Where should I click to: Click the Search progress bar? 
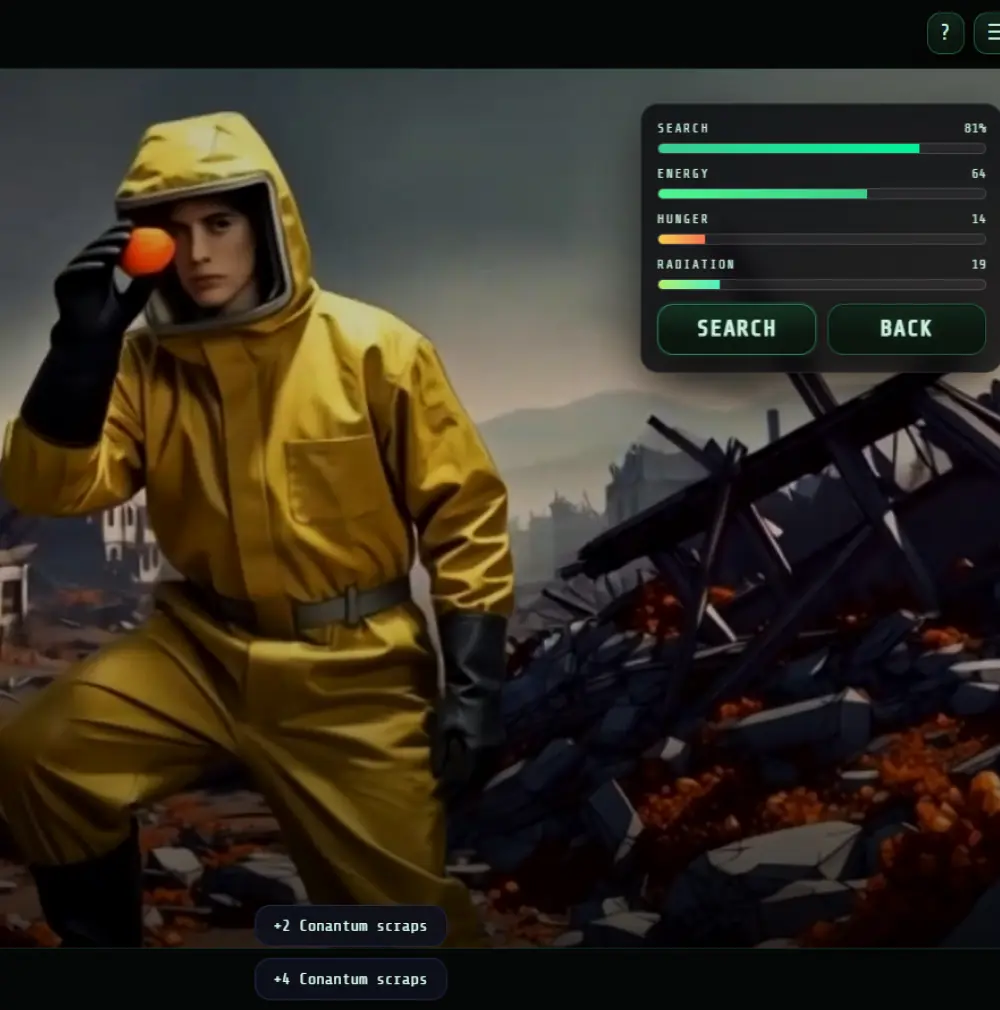point(821,148)
